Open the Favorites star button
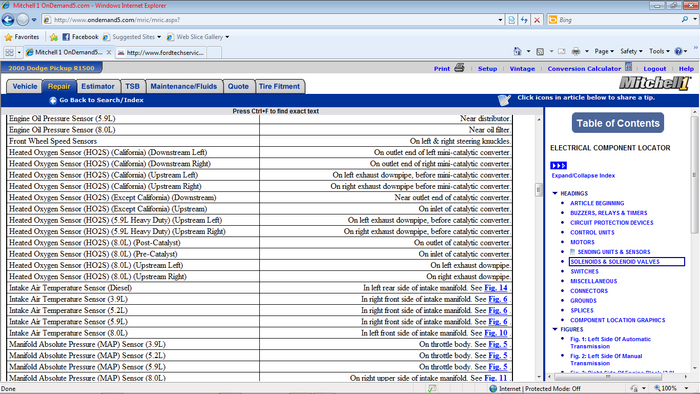This screenshot has width=700, height=394. (x=21, y=37)
